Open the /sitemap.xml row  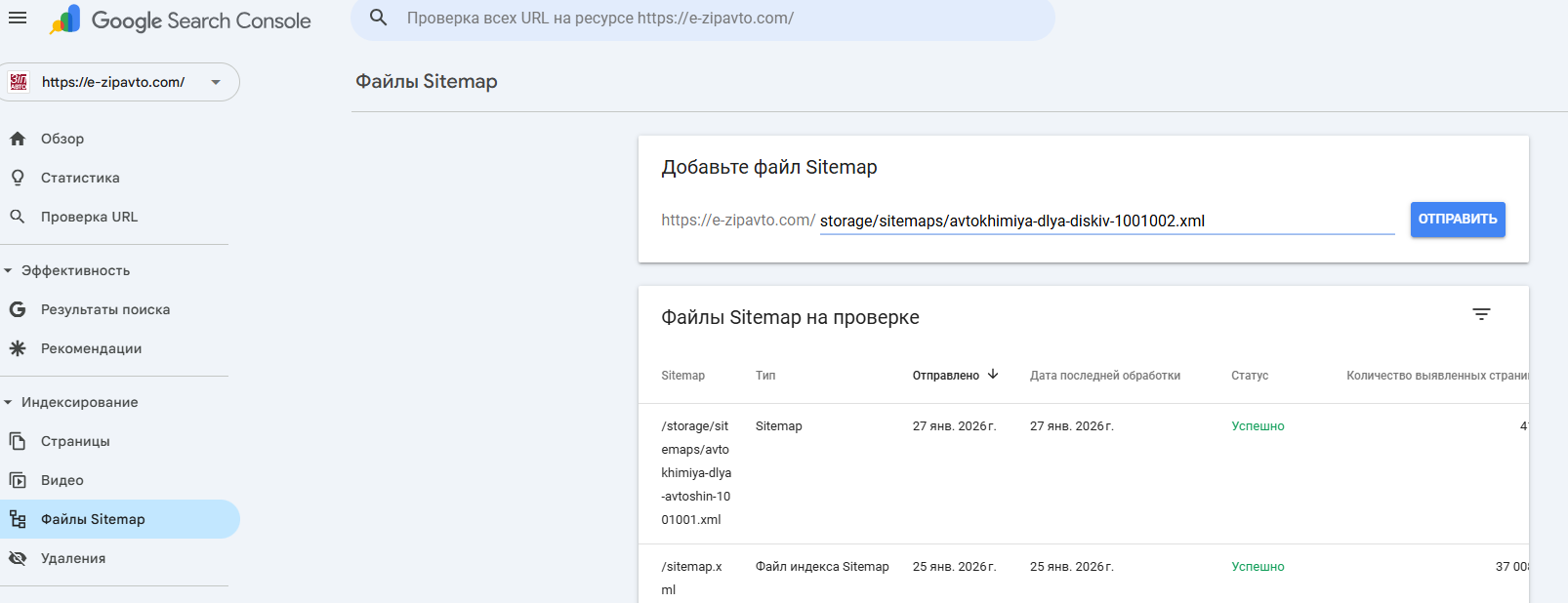[x=691, y=567]
